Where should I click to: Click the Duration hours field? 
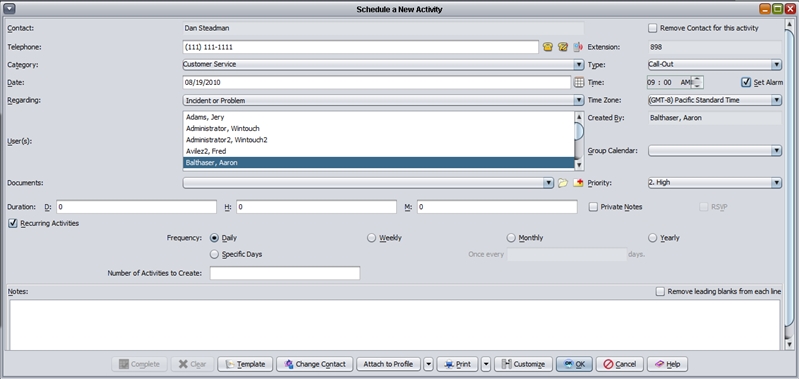[316, 207]
